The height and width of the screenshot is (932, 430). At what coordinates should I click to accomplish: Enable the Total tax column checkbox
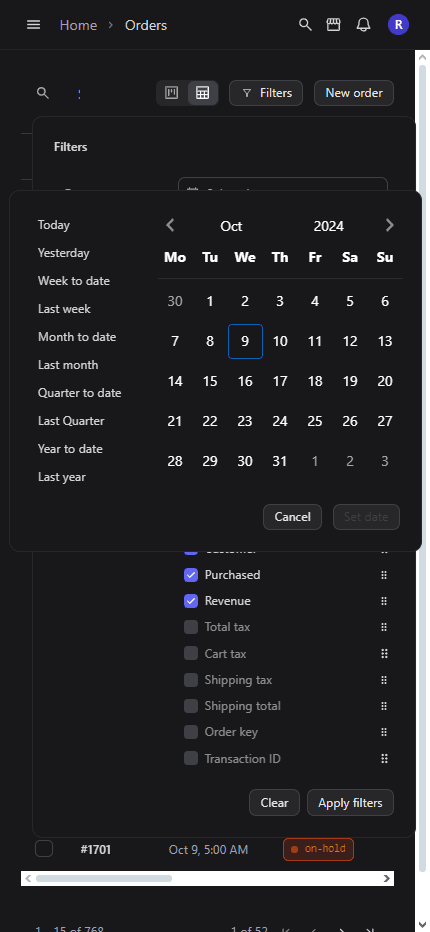(191, 627)
